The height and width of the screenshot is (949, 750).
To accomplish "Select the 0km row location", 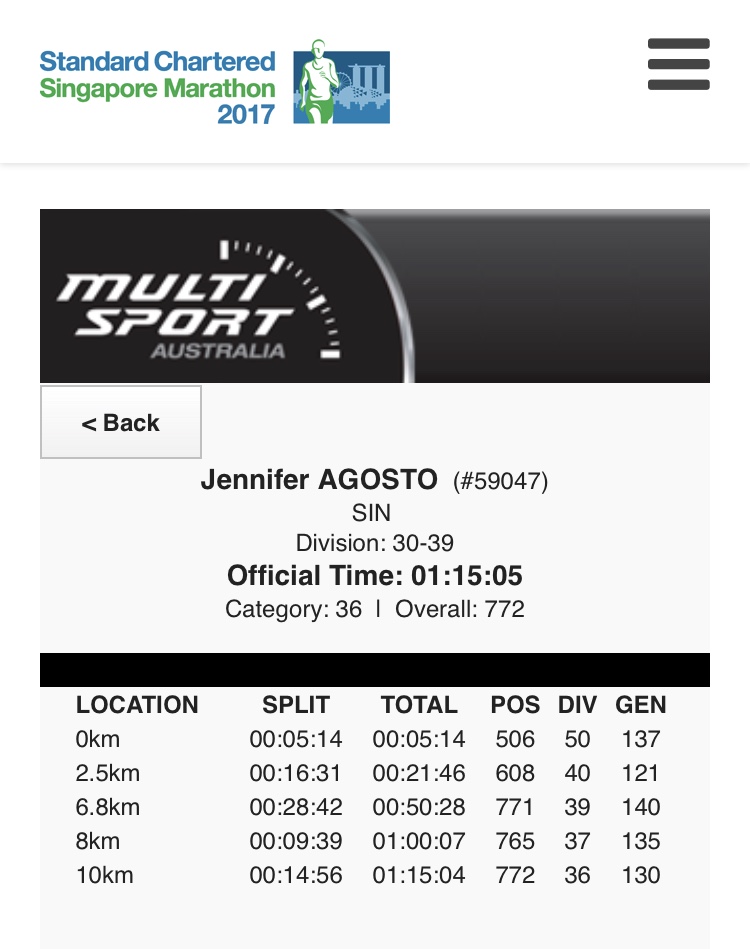I will click(x=98, y=739).
